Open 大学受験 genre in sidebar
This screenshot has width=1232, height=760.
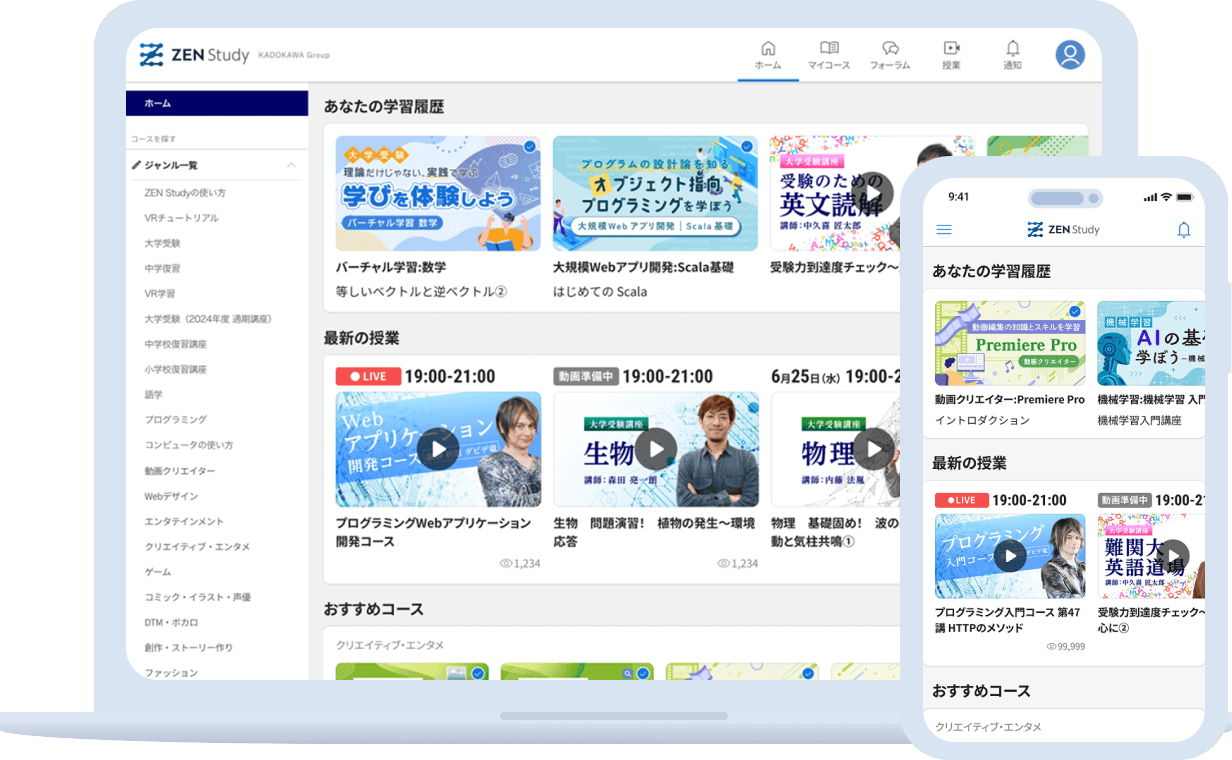[x=162, y=243]
